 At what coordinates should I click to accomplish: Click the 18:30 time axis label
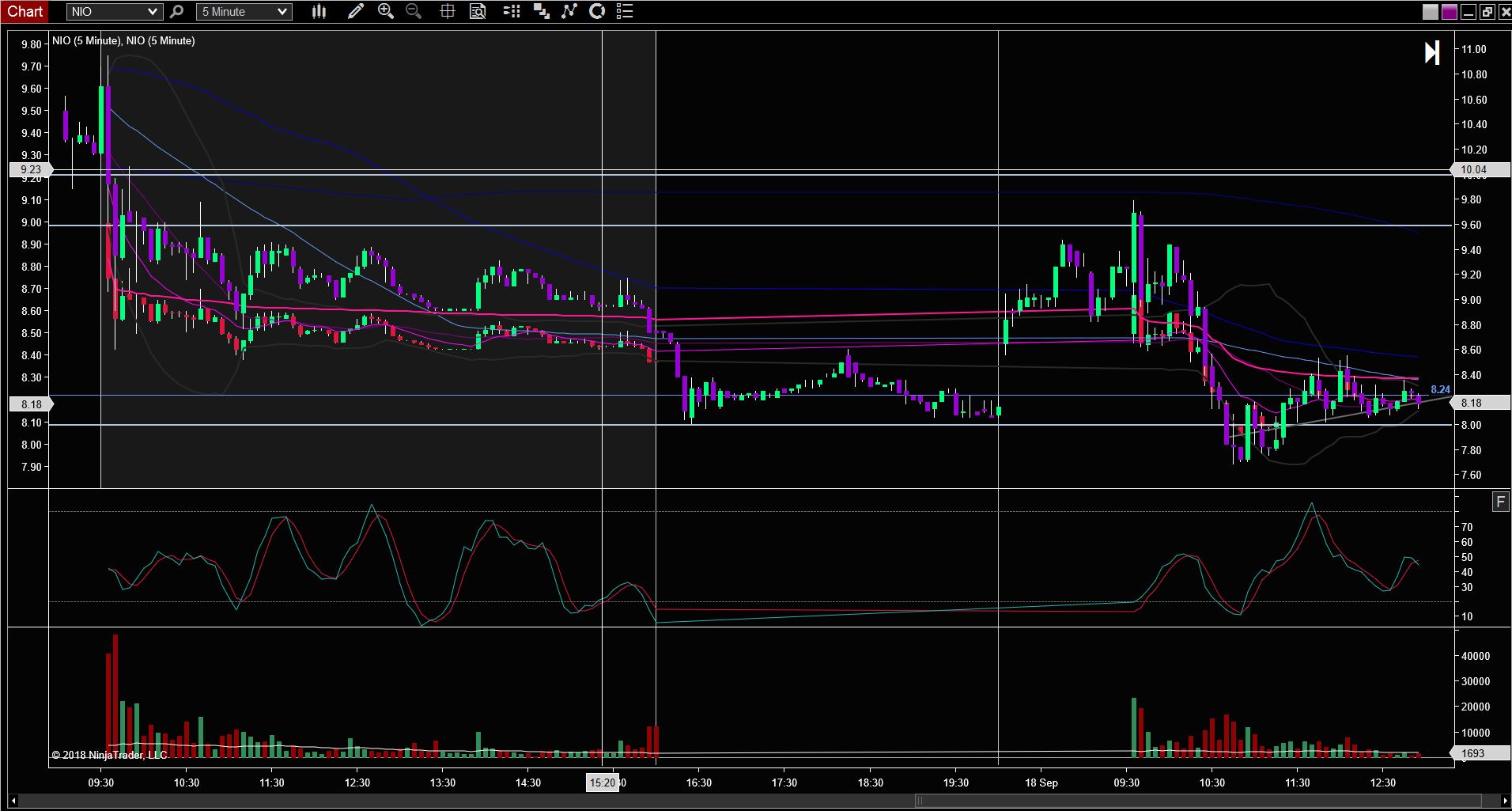870,783
